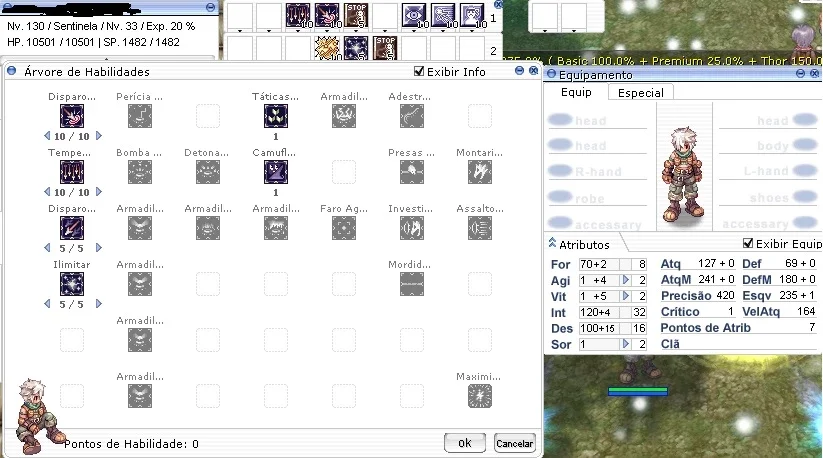This screenshot has height=458, width=823.
Task: Increase Ilimitar skill level
Action: click(x=98, y=304)
